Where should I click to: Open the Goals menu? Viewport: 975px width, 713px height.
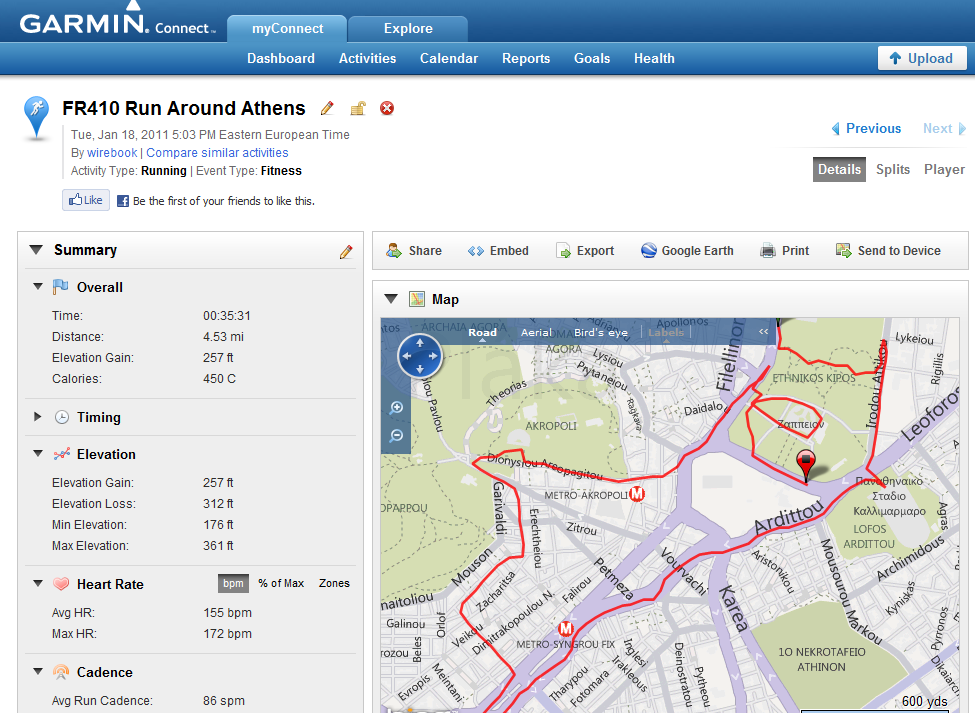pos(591,58)
